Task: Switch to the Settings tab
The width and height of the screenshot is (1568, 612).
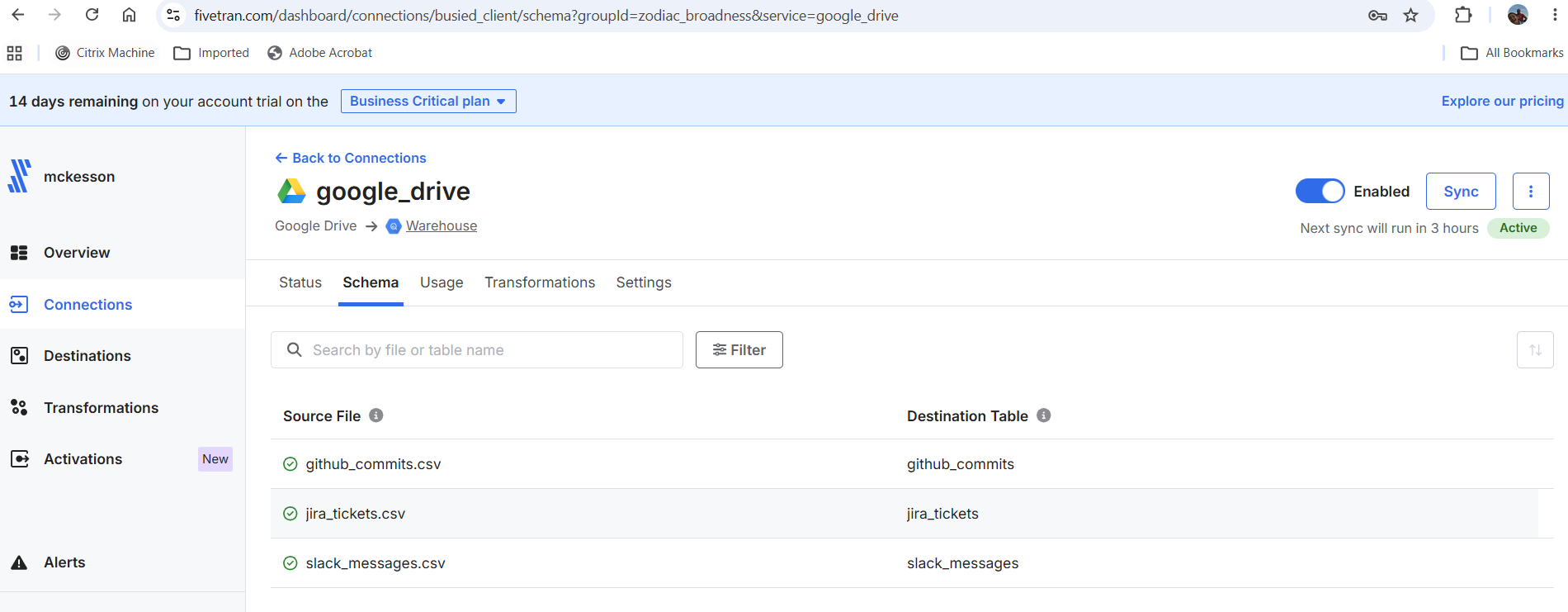Action: tap(644, 282)
